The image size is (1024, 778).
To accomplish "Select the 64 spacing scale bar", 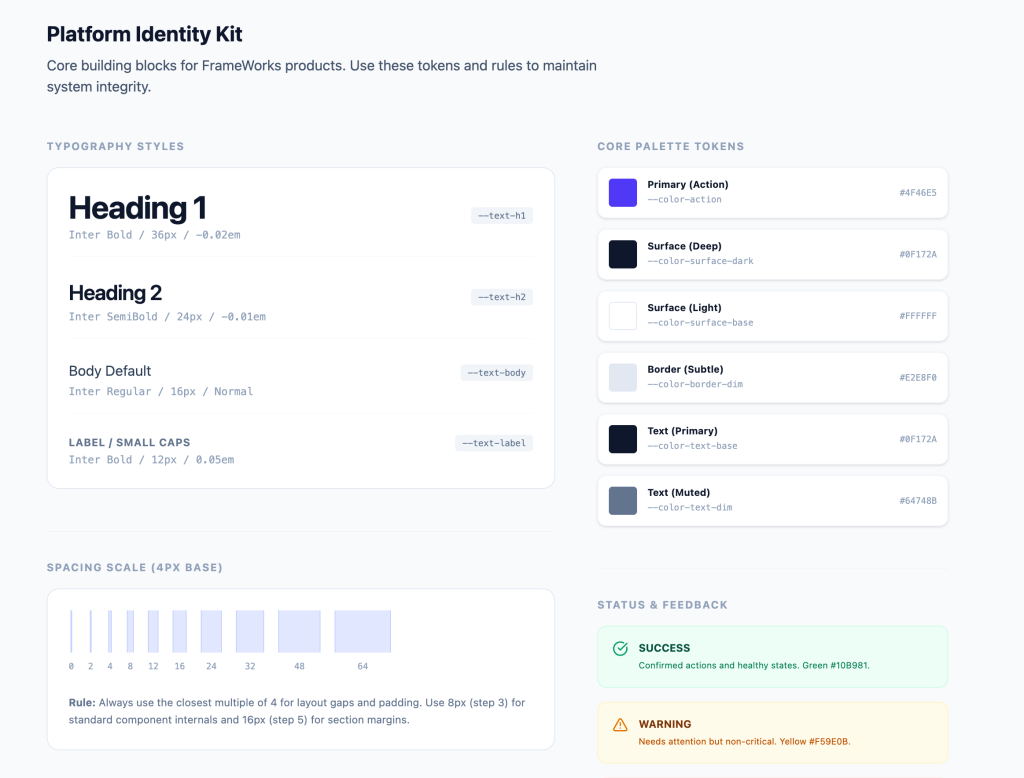I will 362,632.
